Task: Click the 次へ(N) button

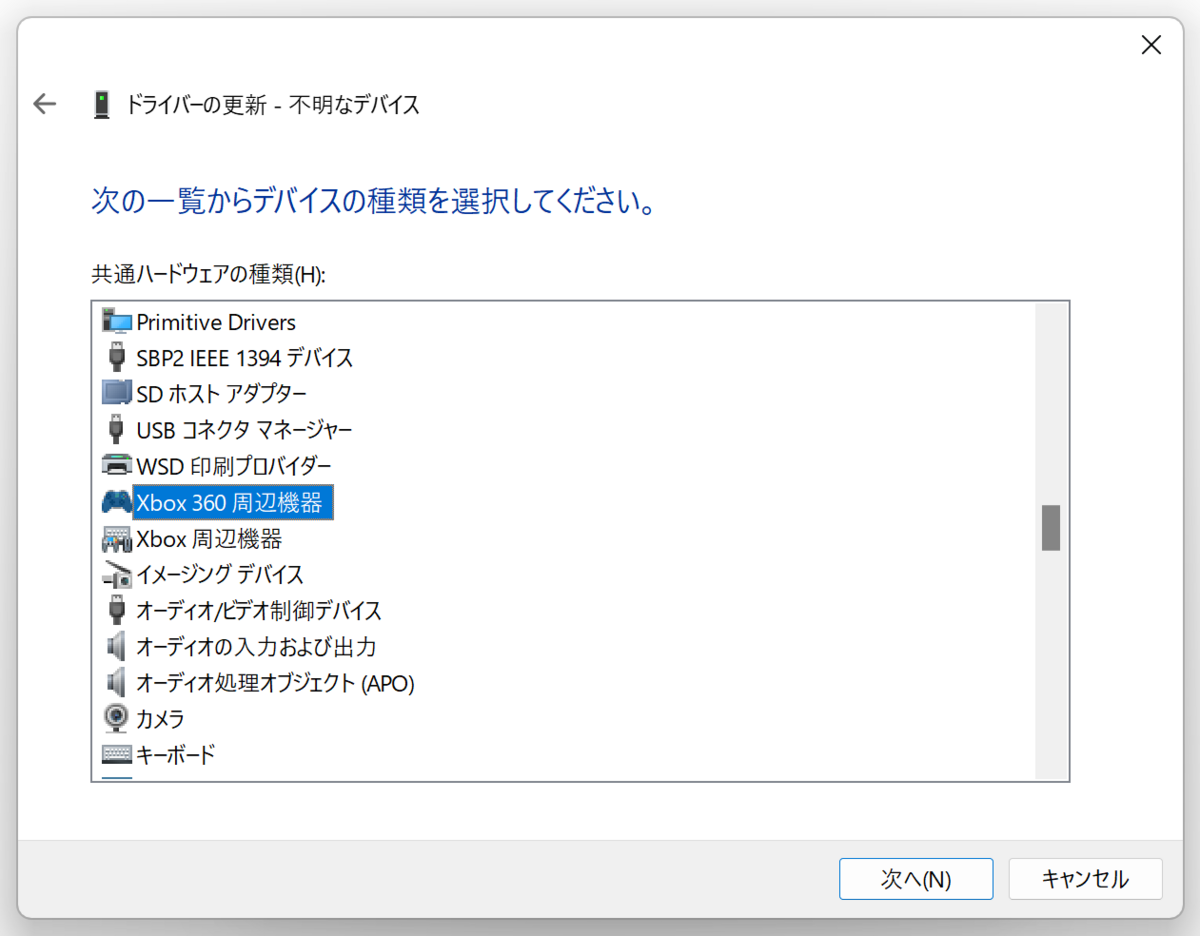Action: pos(916,879)
